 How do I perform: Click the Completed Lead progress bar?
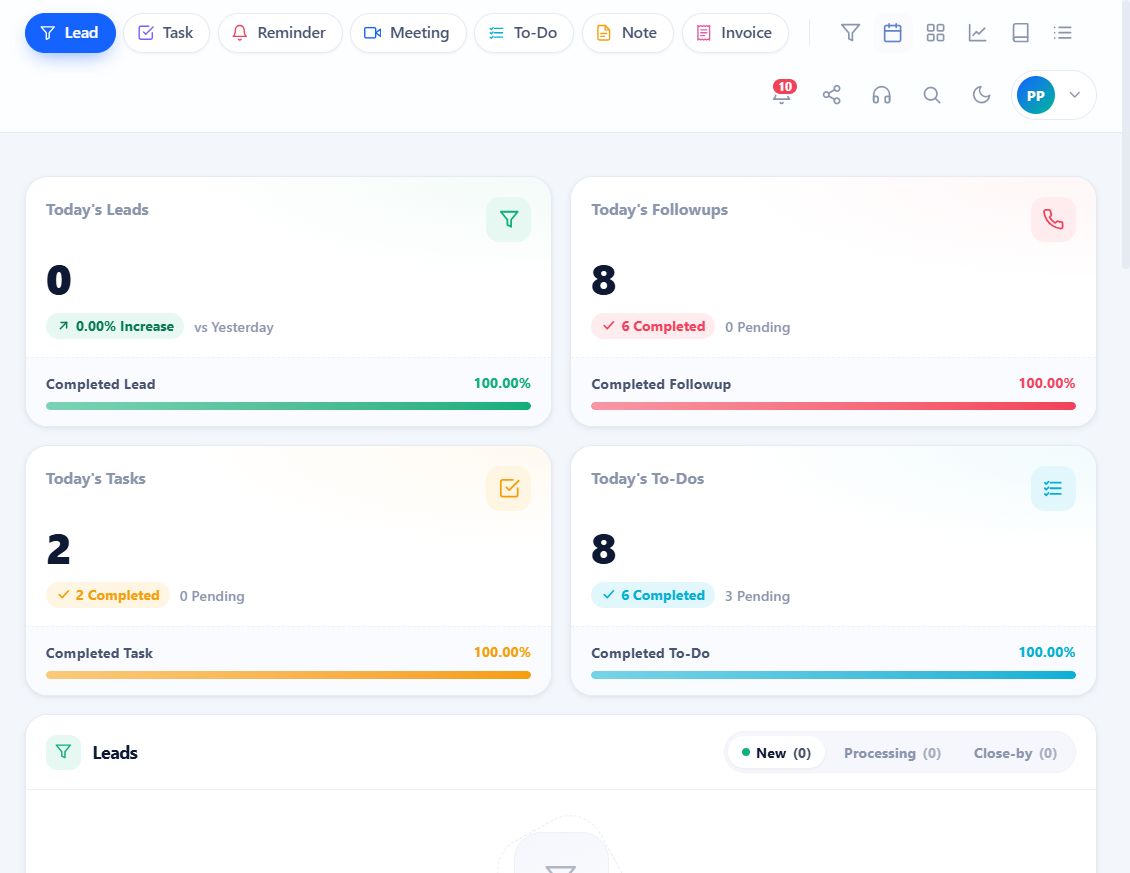pyautogui.click(x=288, y=406)
